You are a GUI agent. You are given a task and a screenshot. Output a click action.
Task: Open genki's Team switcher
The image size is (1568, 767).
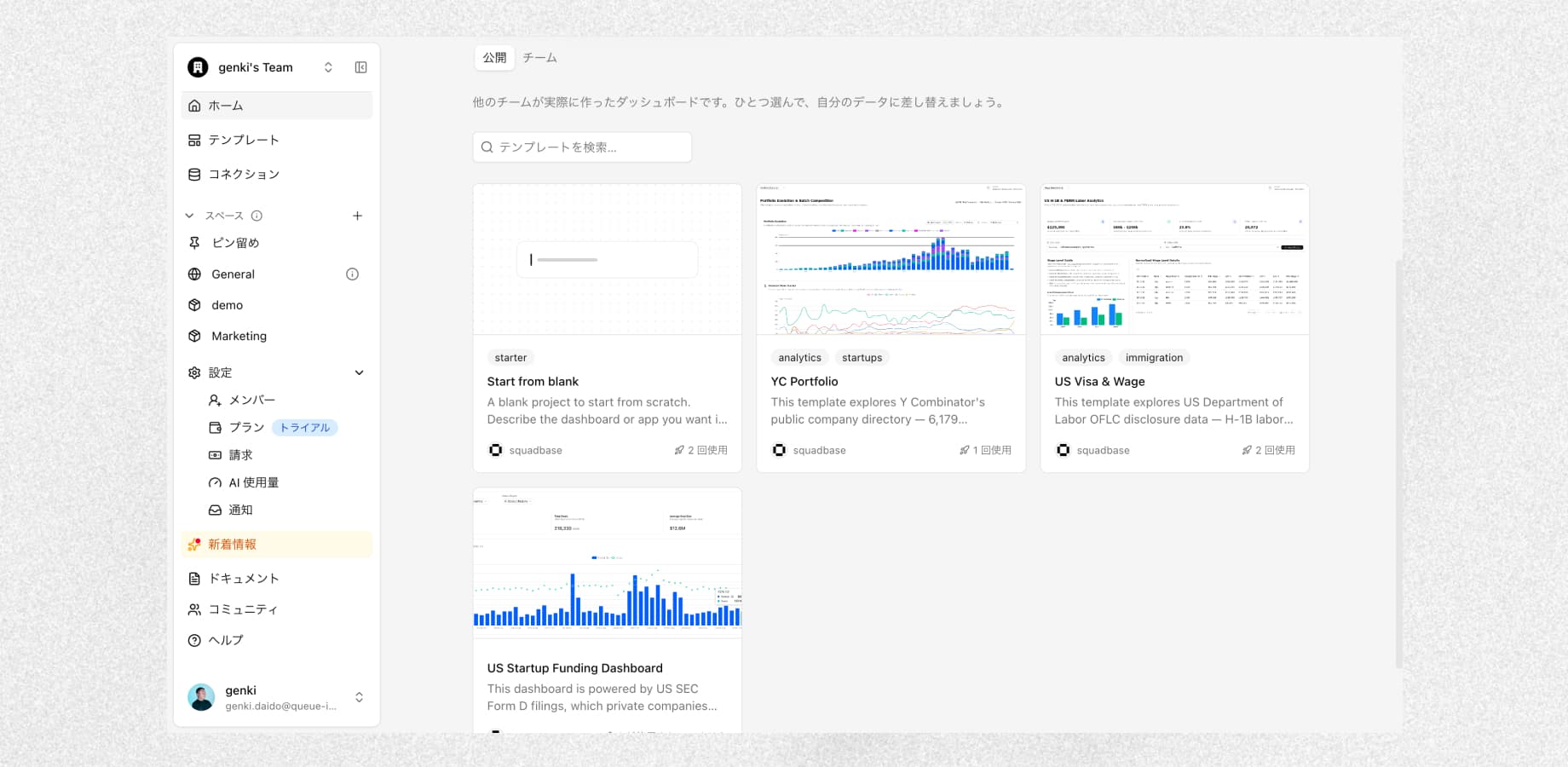point(261,67)
